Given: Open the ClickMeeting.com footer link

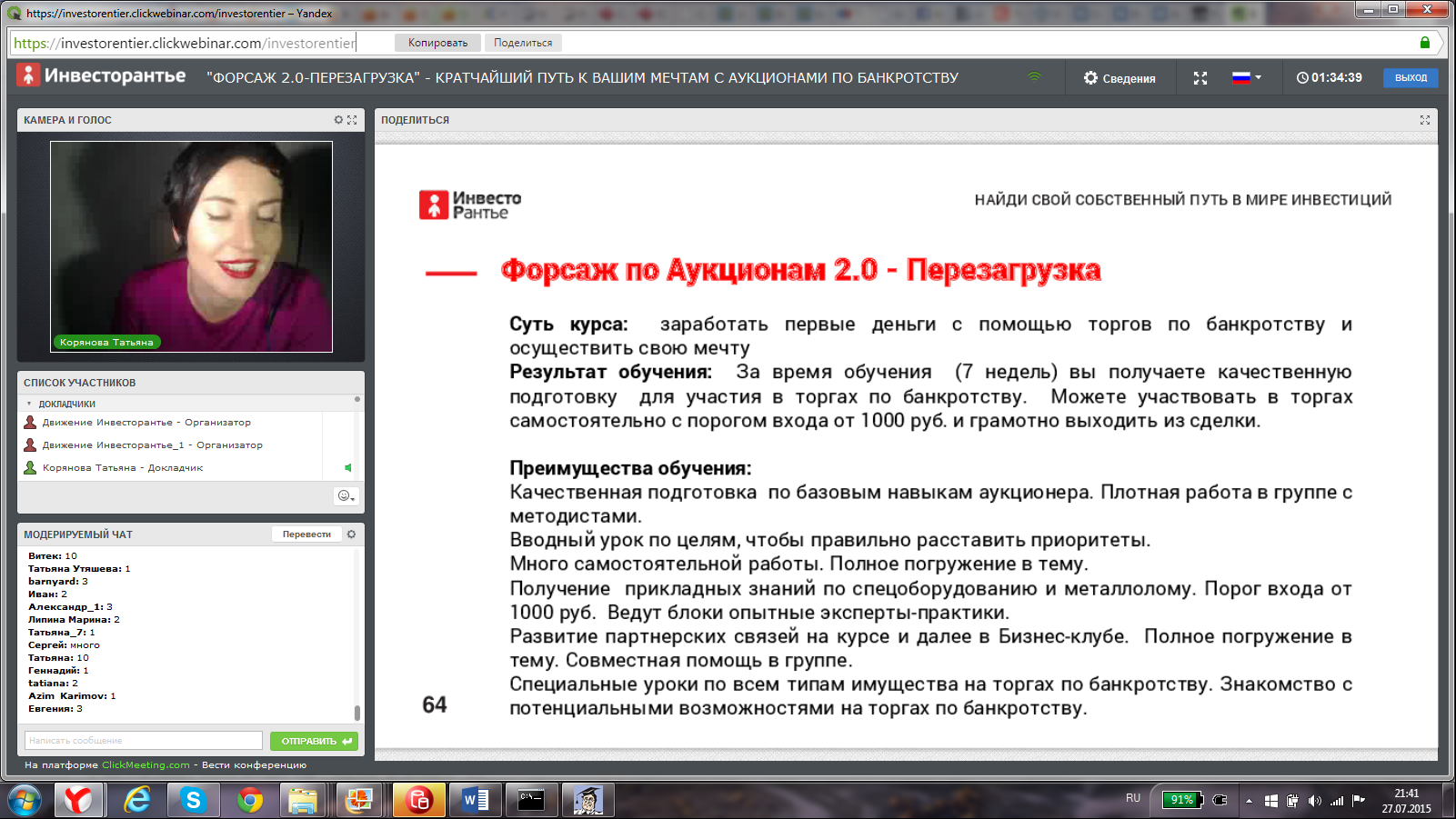Looking at the screenshot, I should click(x=146, y=765).
